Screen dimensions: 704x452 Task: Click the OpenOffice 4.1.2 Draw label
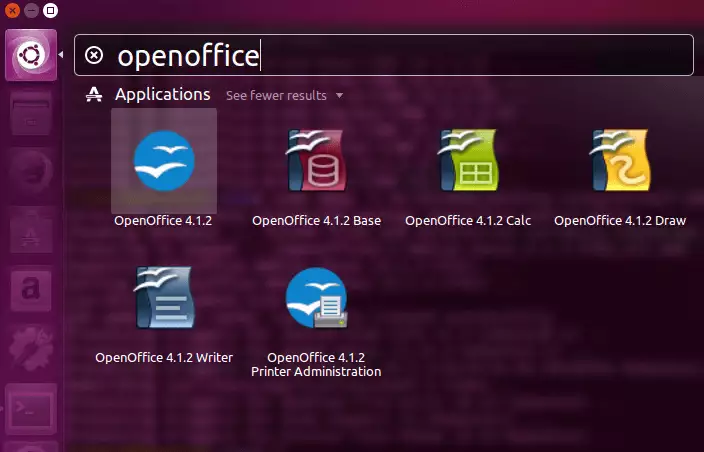click(x=620, y=221)
